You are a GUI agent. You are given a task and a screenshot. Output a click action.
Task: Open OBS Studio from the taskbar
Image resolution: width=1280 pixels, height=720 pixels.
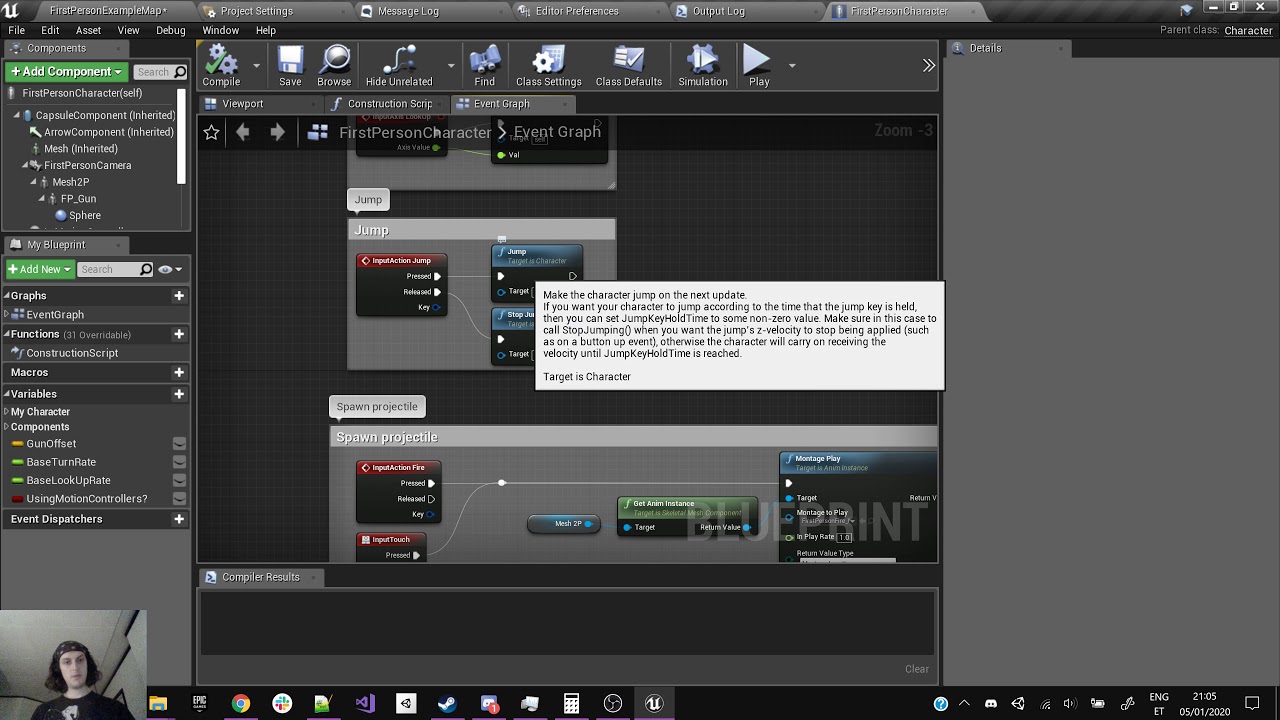(613, 704)
